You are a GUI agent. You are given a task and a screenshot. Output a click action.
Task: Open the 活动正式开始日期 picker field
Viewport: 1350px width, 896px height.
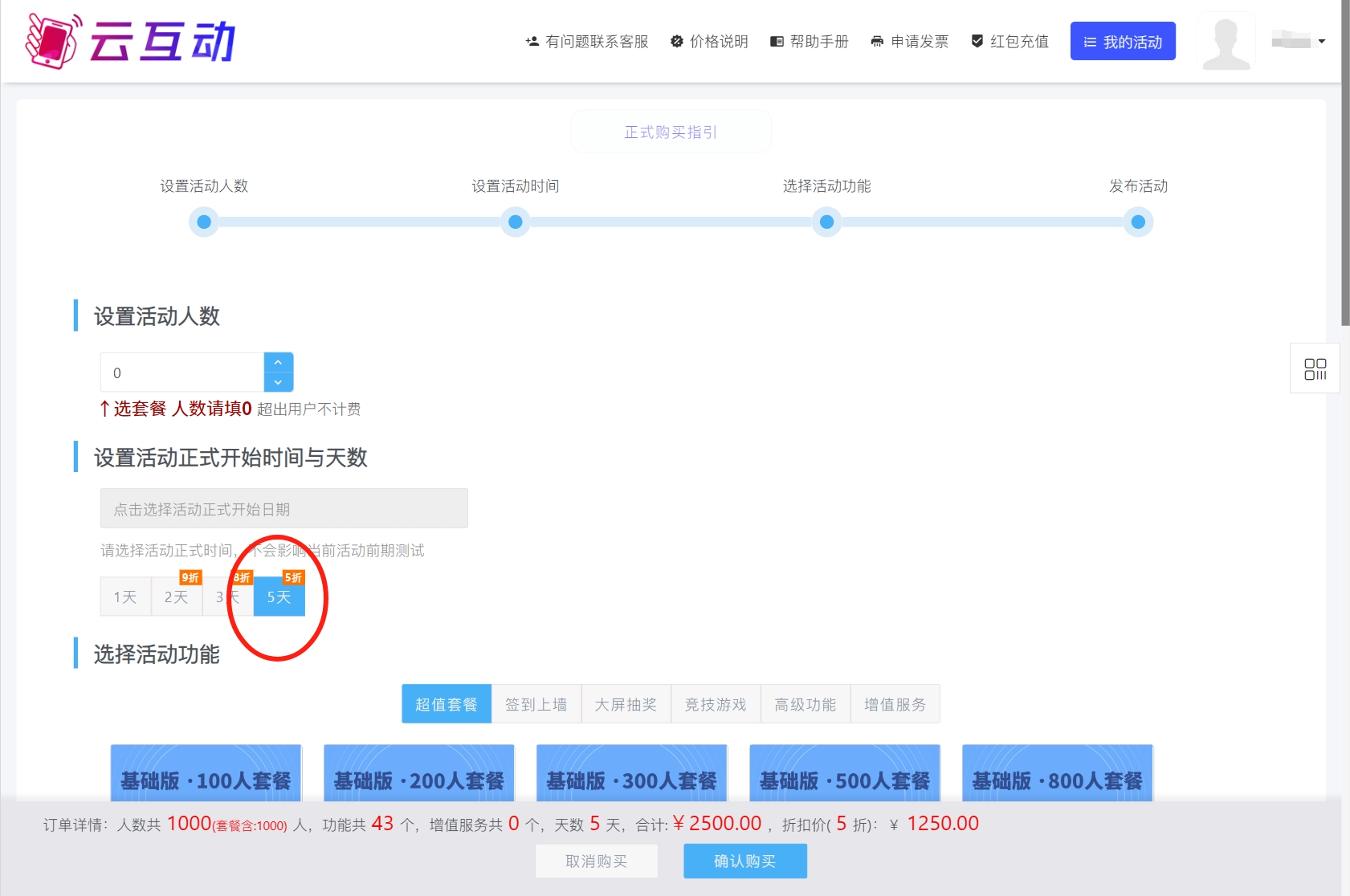[x=283, y=508]
